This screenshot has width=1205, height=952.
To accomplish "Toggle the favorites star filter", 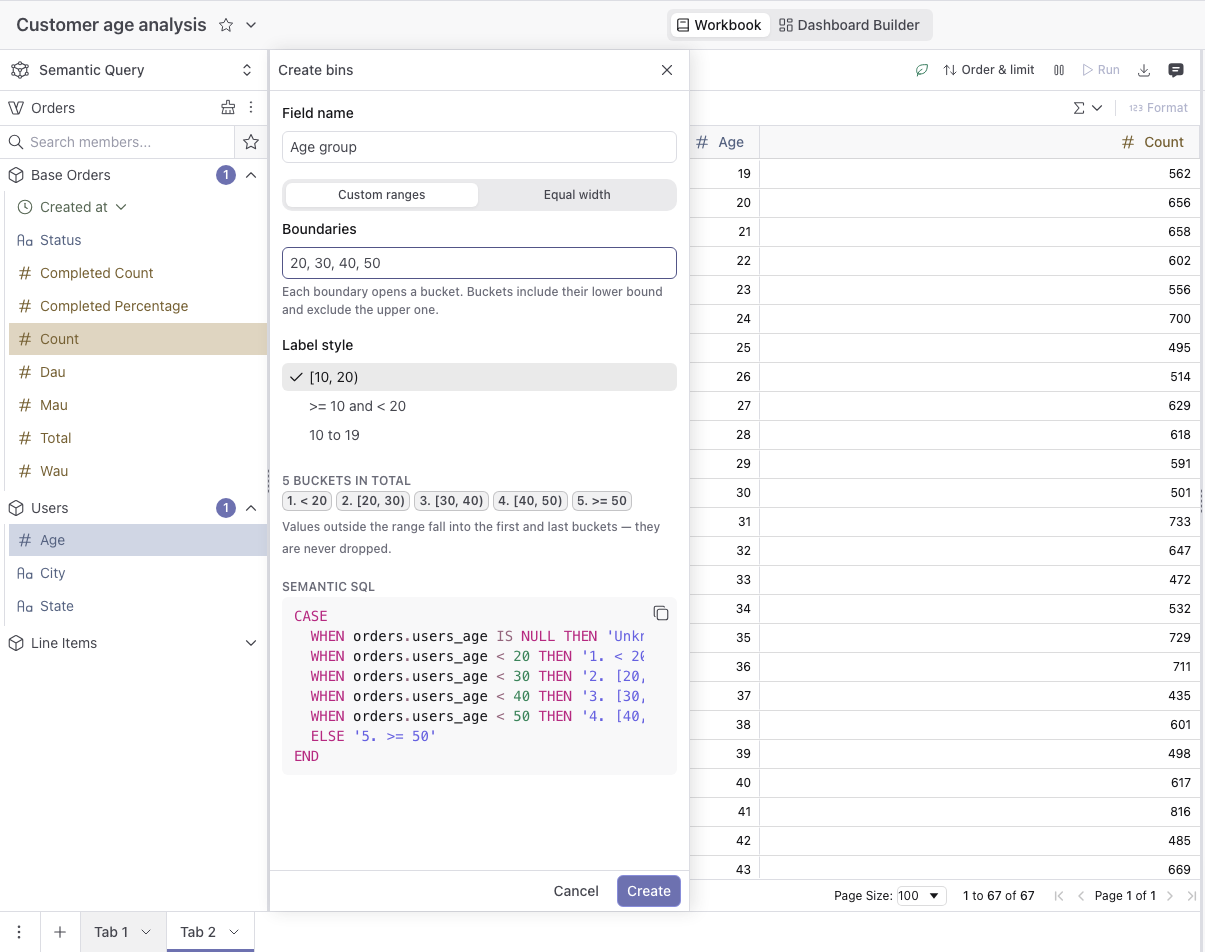I will point(251,142).
